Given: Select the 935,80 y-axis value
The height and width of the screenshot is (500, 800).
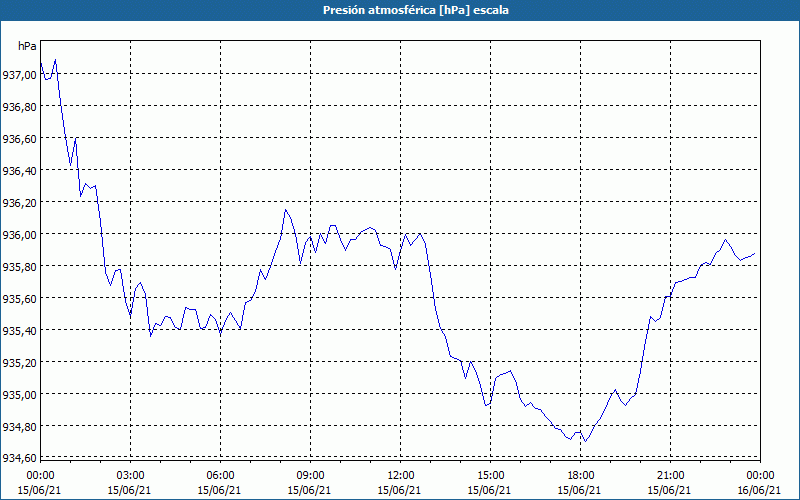Looking at the screenshot, I should pos(19,267).
